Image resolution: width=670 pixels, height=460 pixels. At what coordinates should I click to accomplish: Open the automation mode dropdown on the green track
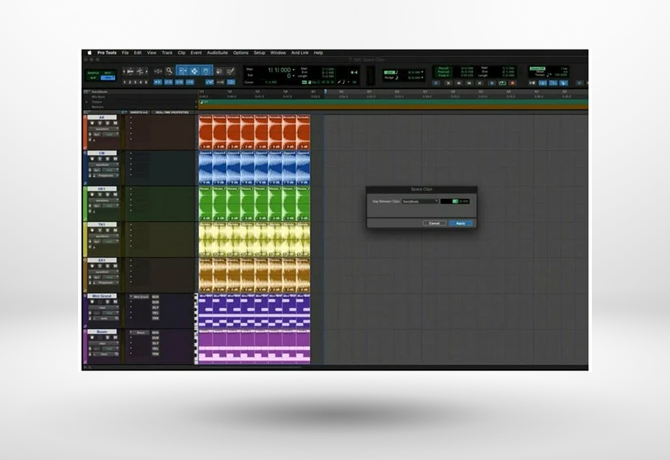click(109, 205)
